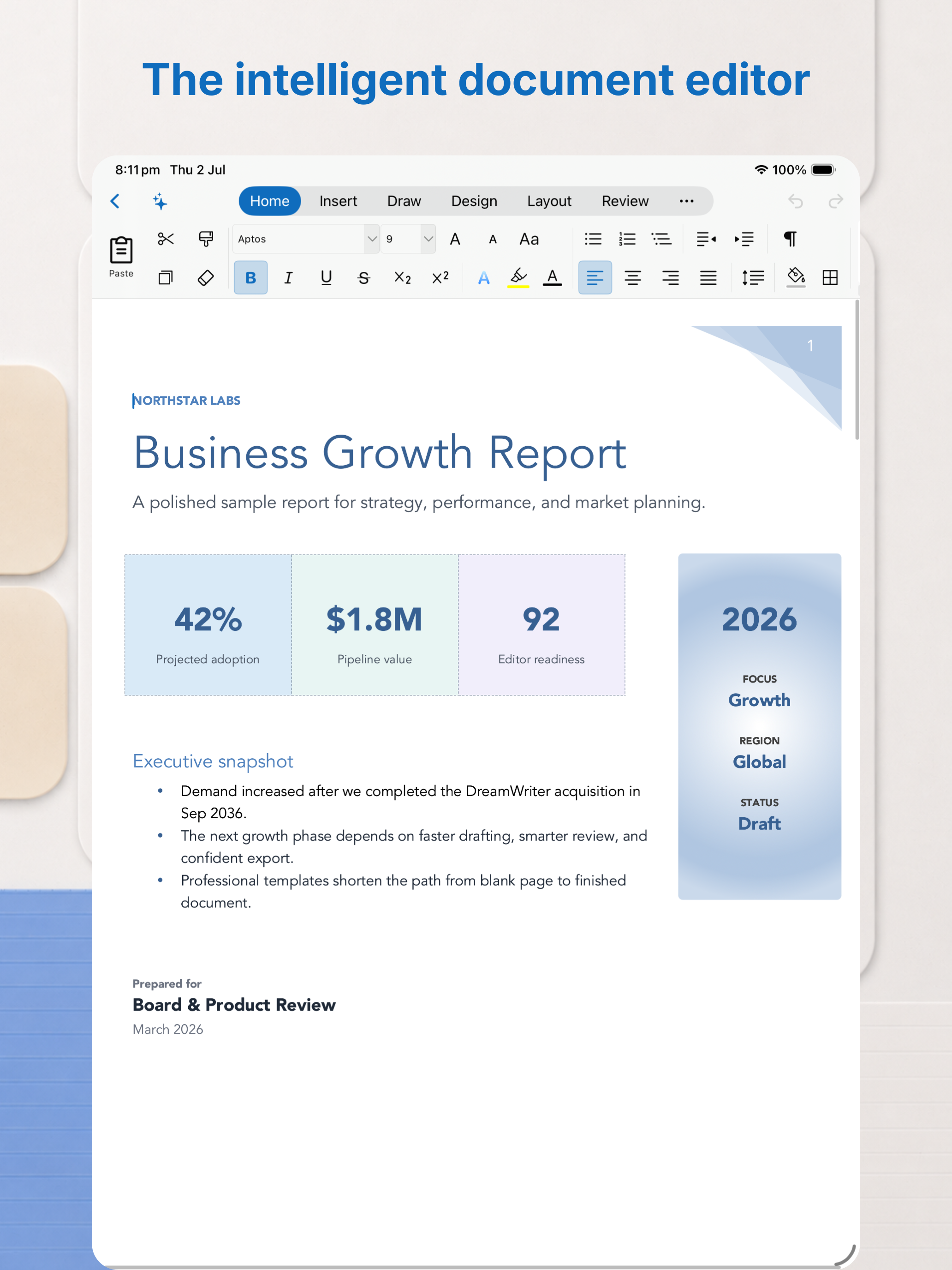The height and width of the screenshot is (1270, 952).
Task: Open Change Case Aa option
Action: coord(529,239)
